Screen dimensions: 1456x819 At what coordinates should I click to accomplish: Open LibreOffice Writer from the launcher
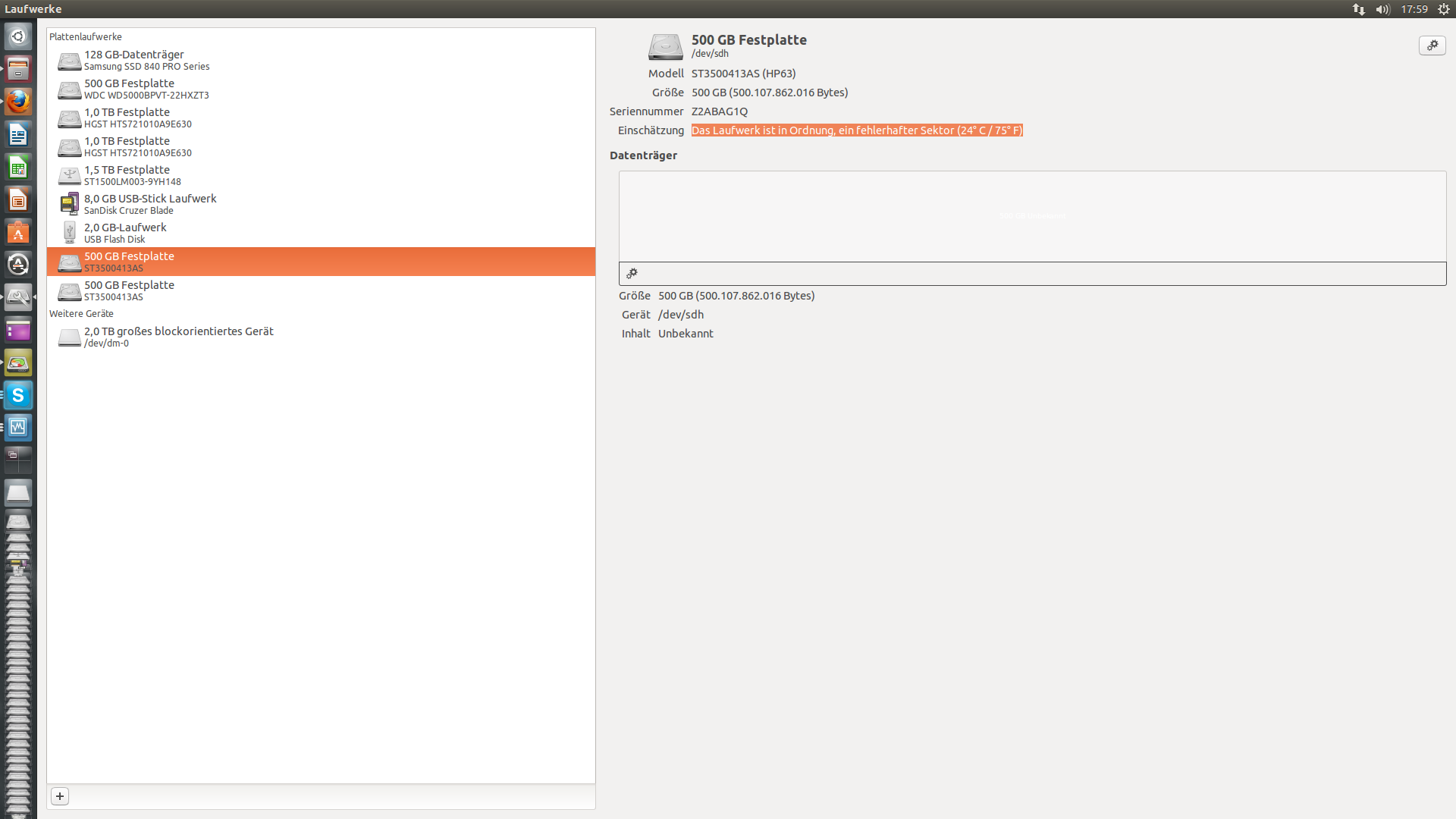click(18, 135)
